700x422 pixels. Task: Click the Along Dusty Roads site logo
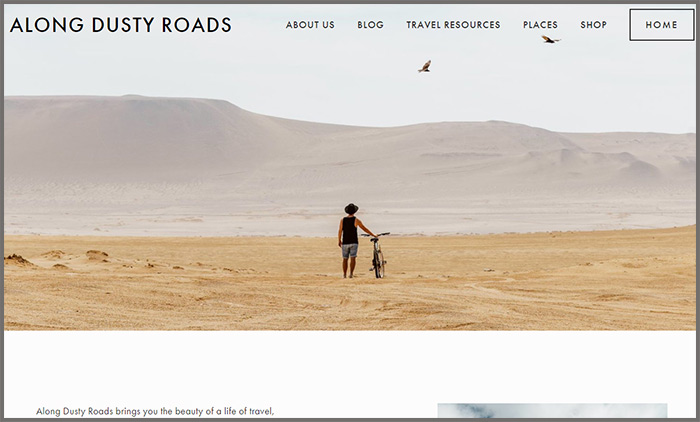[x=121, y=25]
